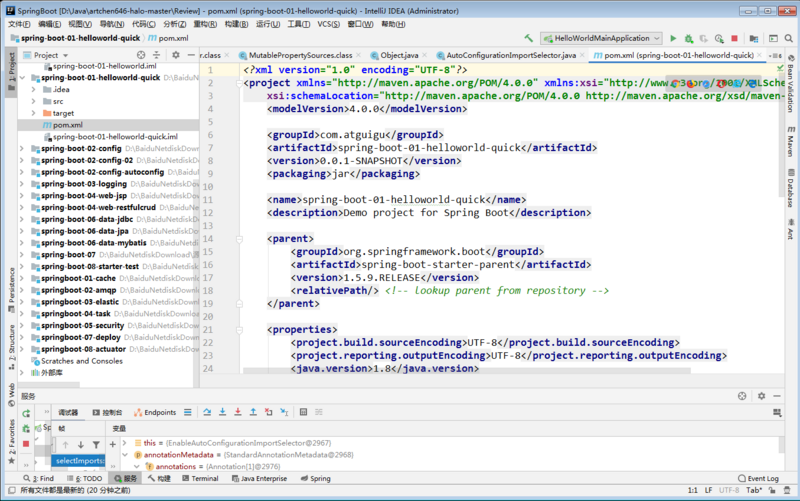Click Drop Frame icon in the debugger toolbar
This screenshot has height=501, width=800.
pos(268,412)
